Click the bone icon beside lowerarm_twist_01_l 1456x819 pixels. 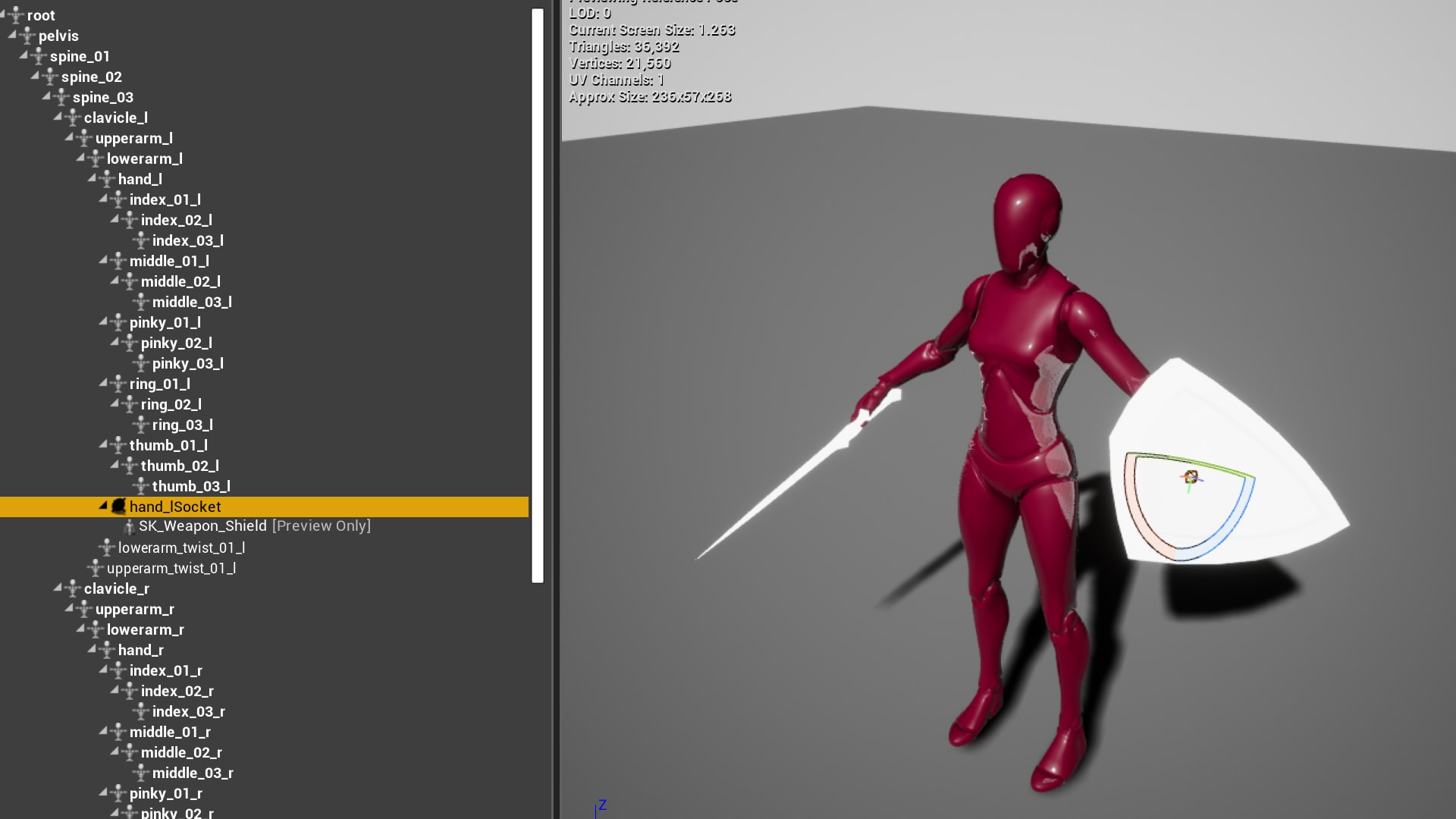click(106, 548)
